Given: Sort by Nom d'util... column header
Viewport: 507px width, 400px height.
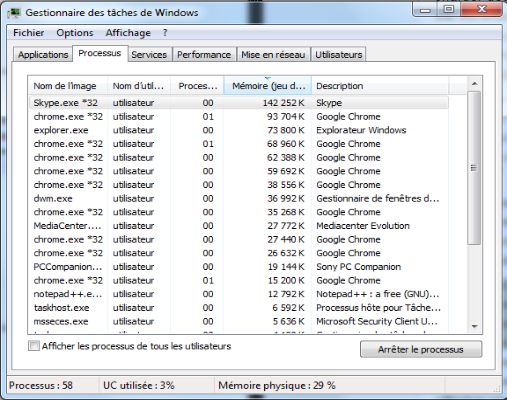Looking at the screenshot, I should 139,86.
